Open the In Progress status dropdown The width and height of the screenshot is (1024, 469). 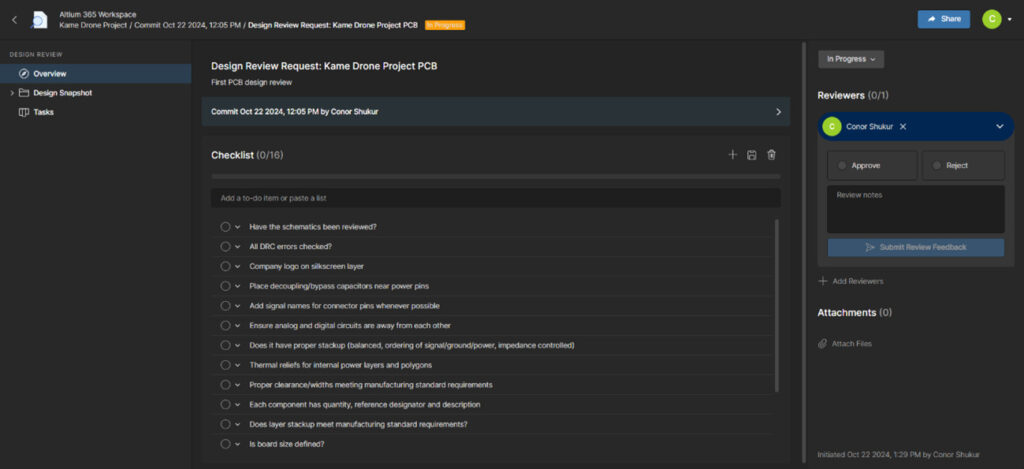tap(850, 59)
